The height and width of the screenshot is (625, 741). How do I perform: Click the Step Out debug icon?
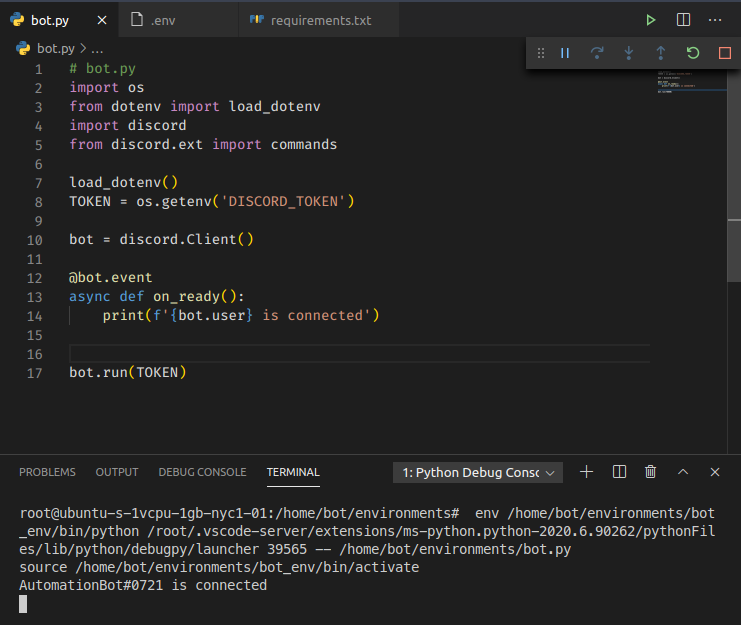[x=660, y=53]
